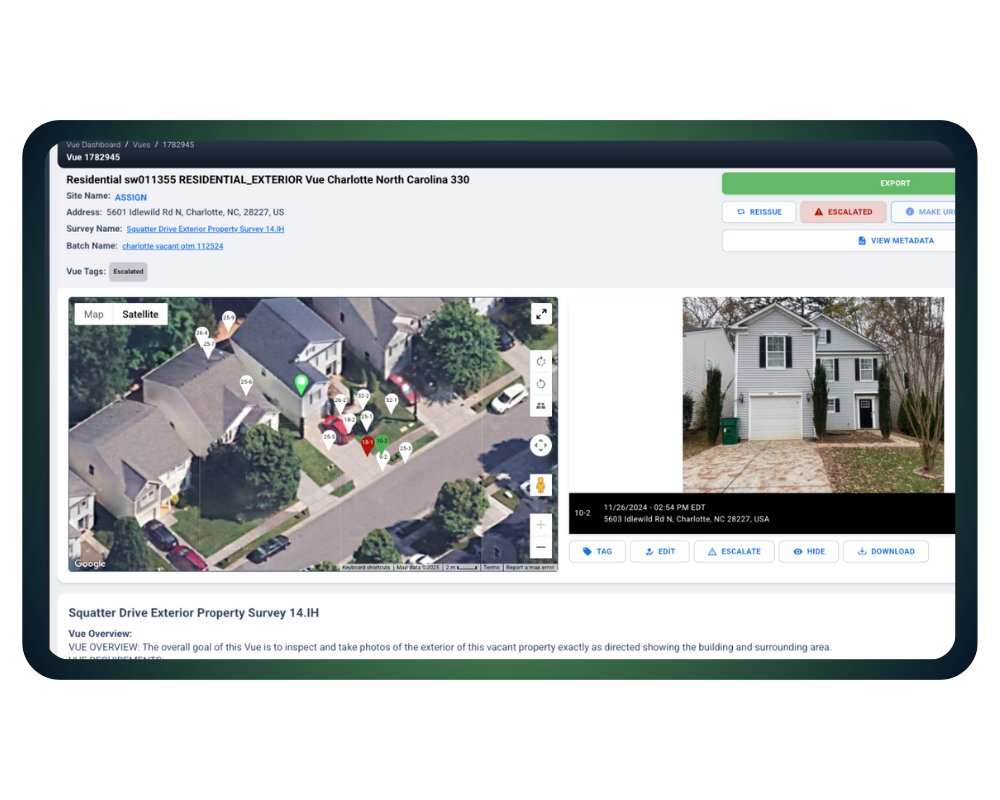The height and width of the screenshot is (800, 1000).
Task: Click Report a map error
Action: click(530, 567)
